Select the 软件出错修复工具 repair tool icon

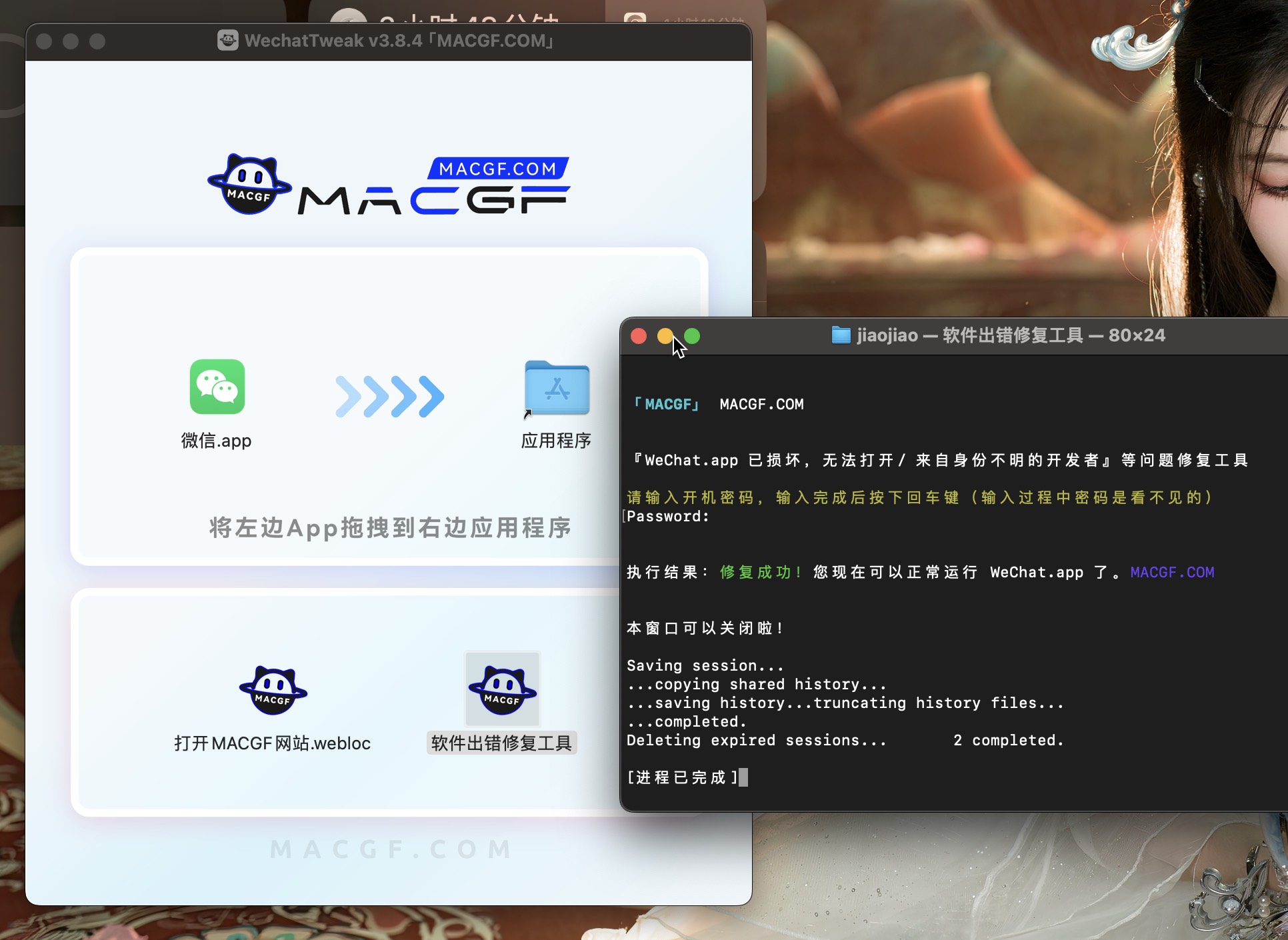click(502, 690)
